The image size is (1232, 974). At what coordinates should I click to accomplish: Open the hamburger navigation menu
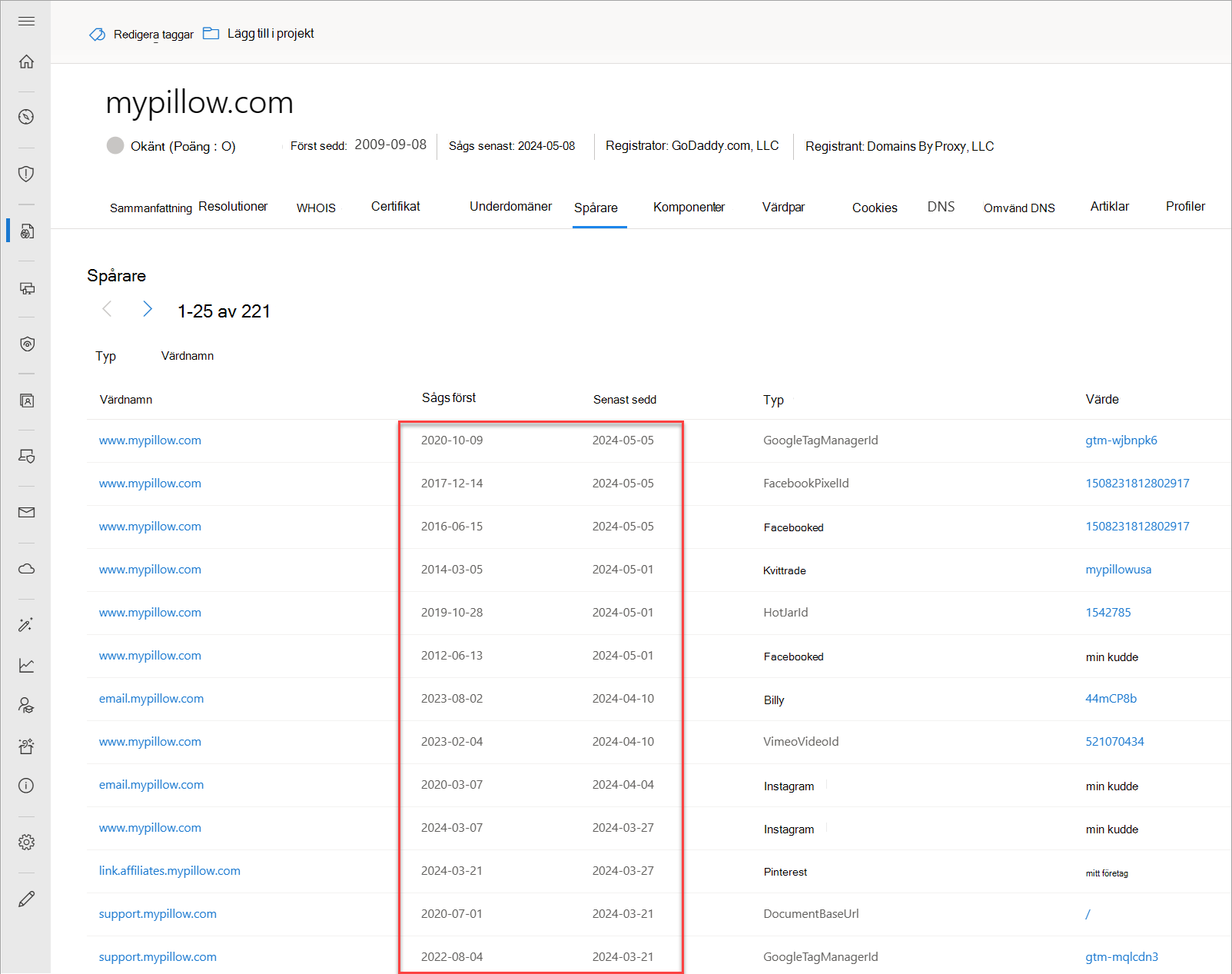tap(26, 21)
